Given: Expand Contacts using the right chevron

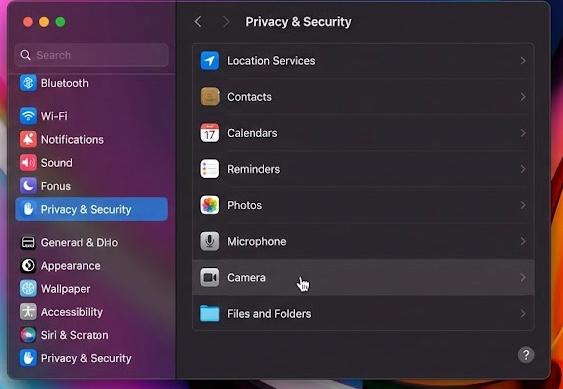Looking at the screenshot, I should [x=523, y=97].
